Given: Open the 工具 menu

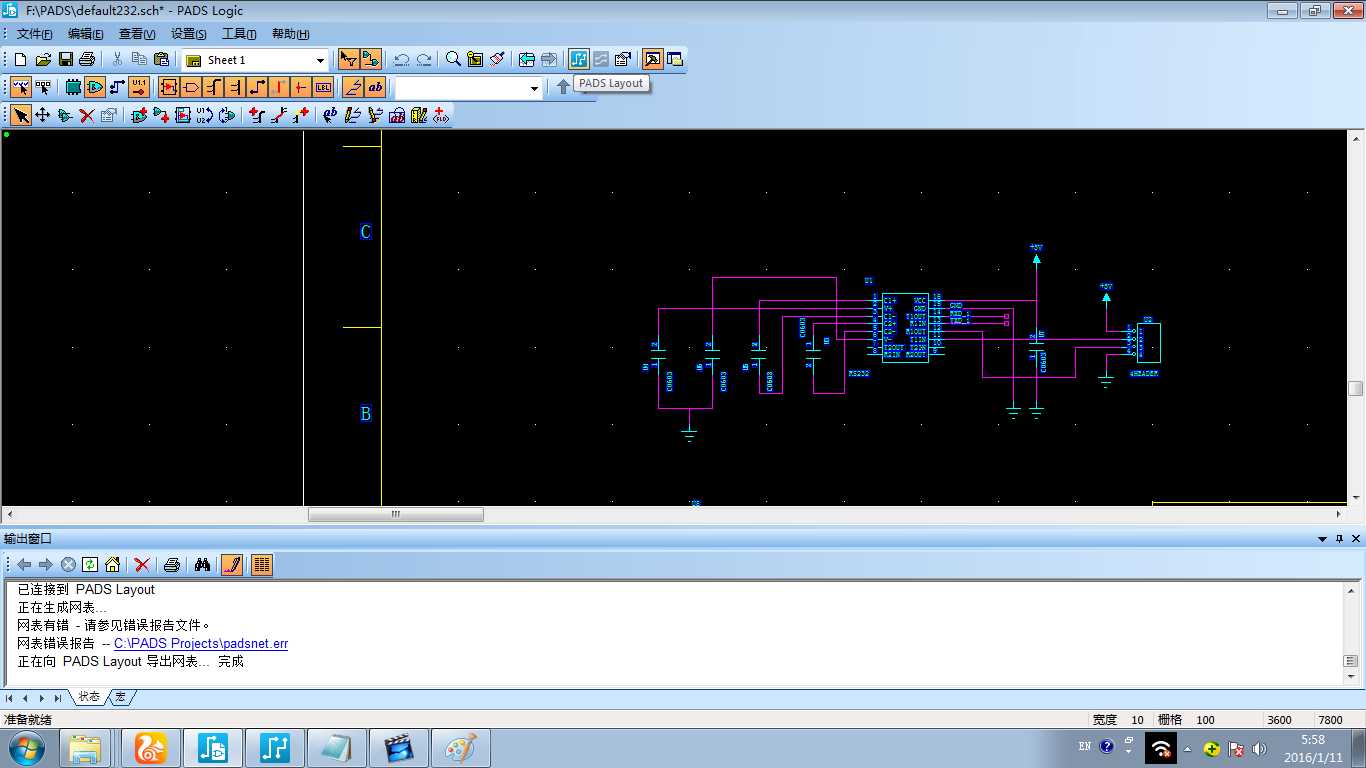Looking at the screenshot, I should click(x=239, y=34).
